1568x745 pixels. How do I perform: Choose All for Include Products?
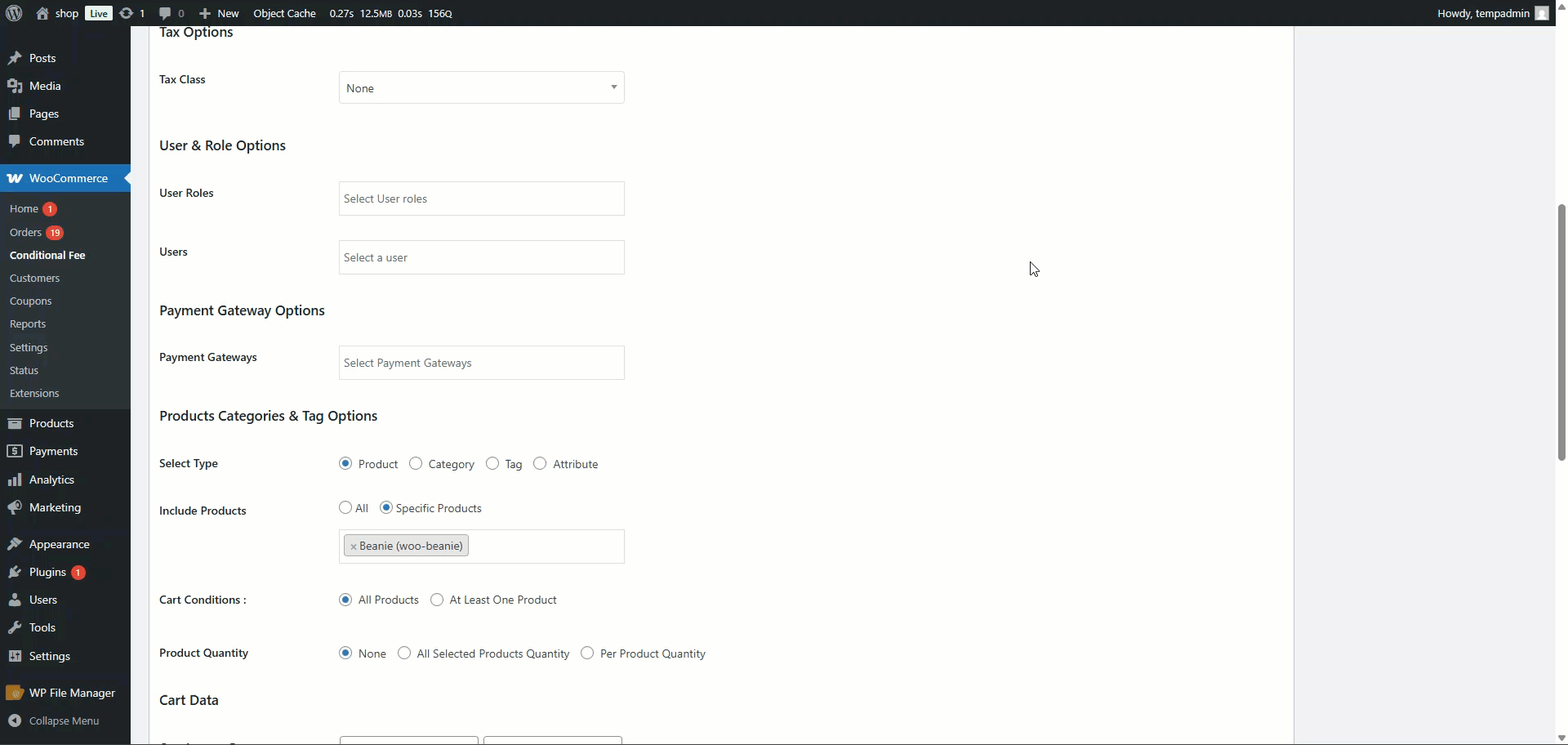(x=345, y=507)
